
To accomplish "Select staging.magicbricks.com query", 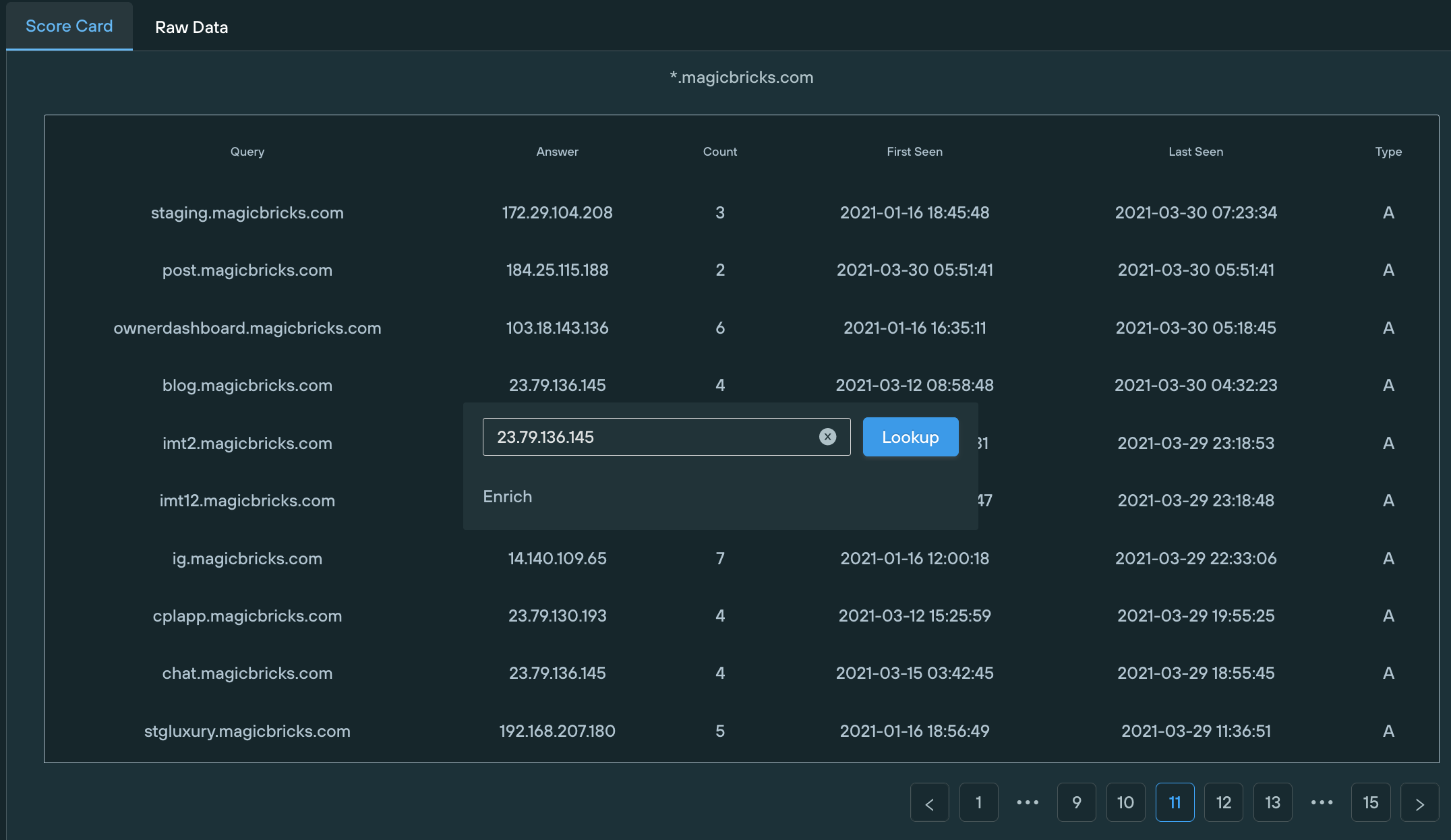I will coord(247,213).
